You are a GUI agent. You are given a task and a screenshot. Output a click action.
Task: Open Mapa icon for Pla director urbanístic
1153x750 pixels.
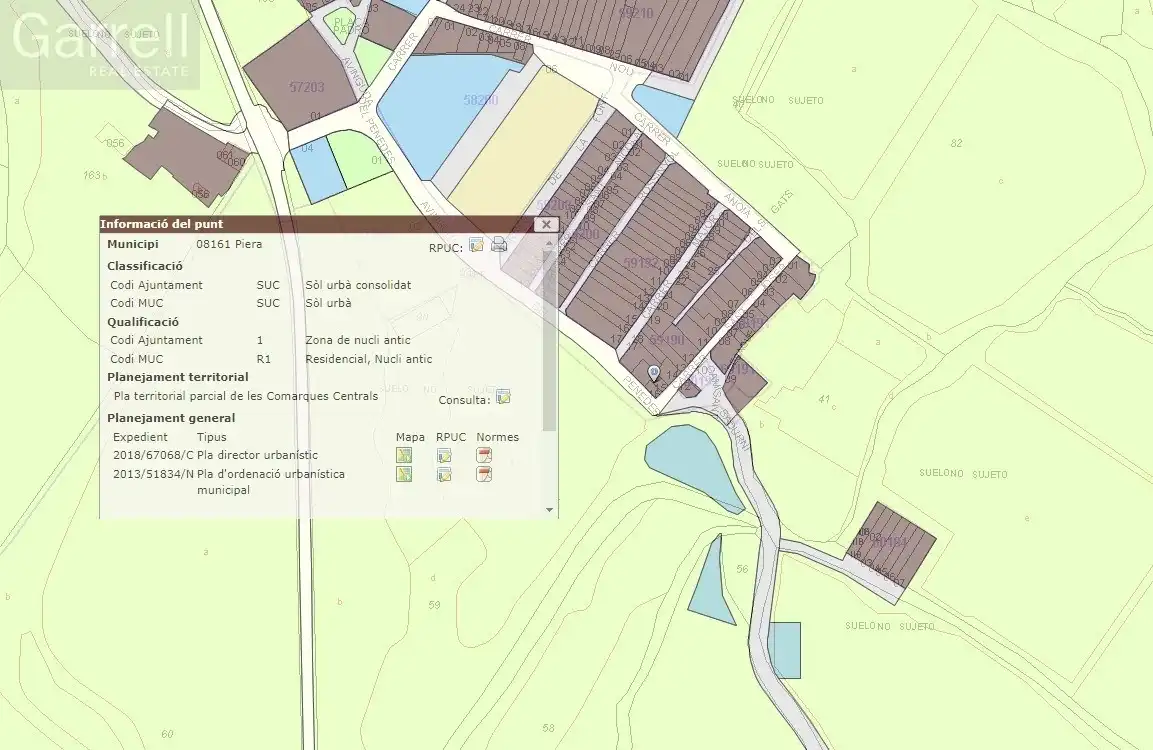(404, 455)
